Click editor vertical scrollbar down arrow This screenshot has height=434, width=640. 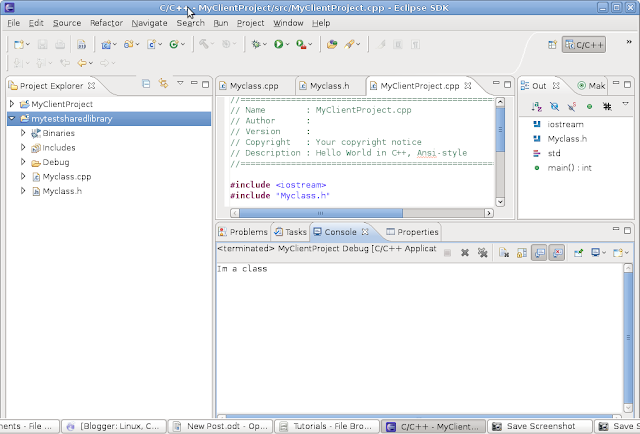pos(500,202)
